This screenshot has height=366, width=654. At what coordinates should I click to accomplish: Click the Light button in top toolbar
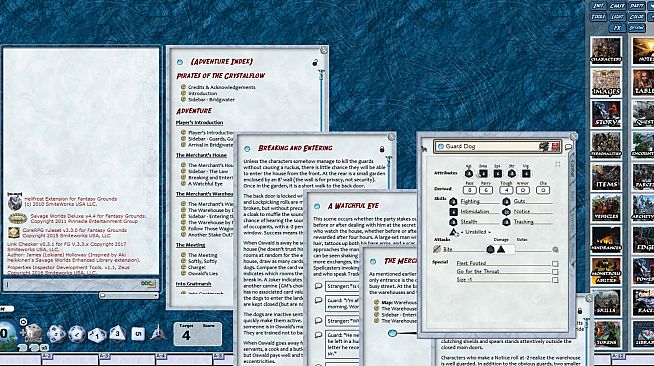point(617,17)
